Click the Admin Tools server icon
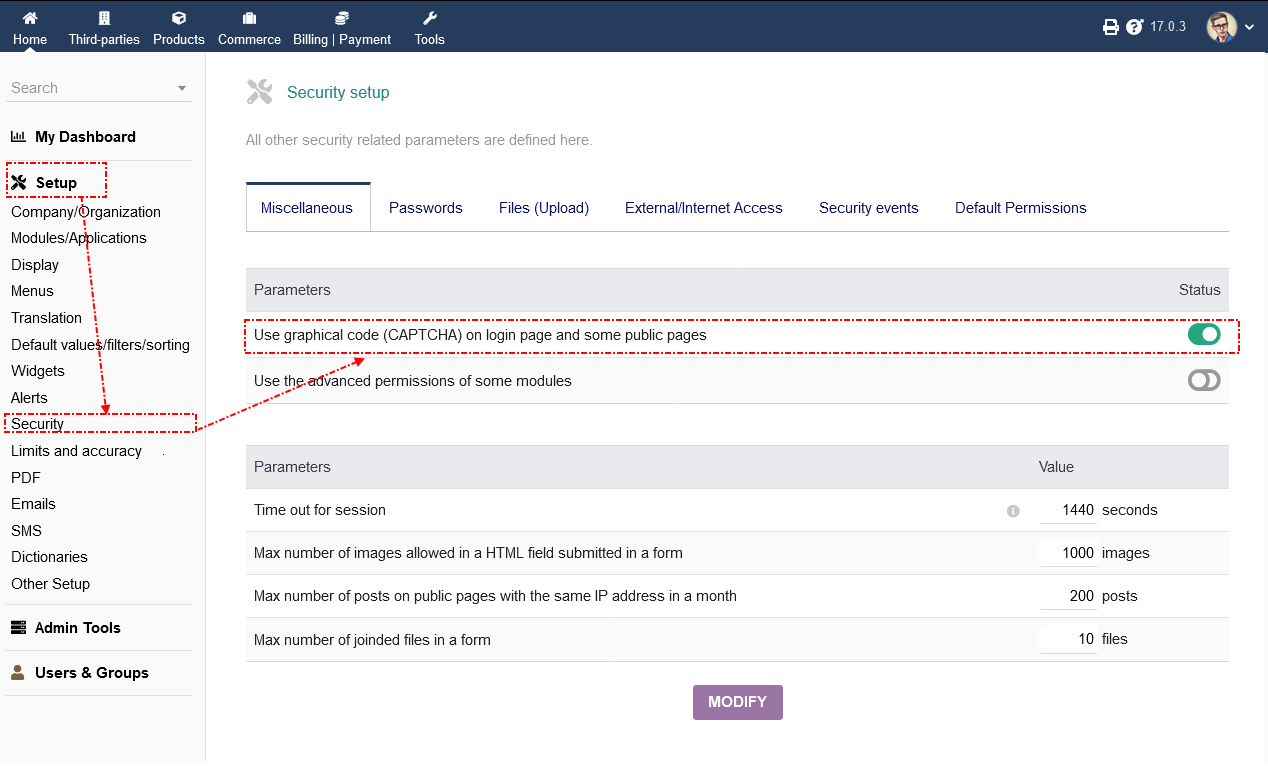Viewport: 1268px width, 781px height. coord(18,628)
